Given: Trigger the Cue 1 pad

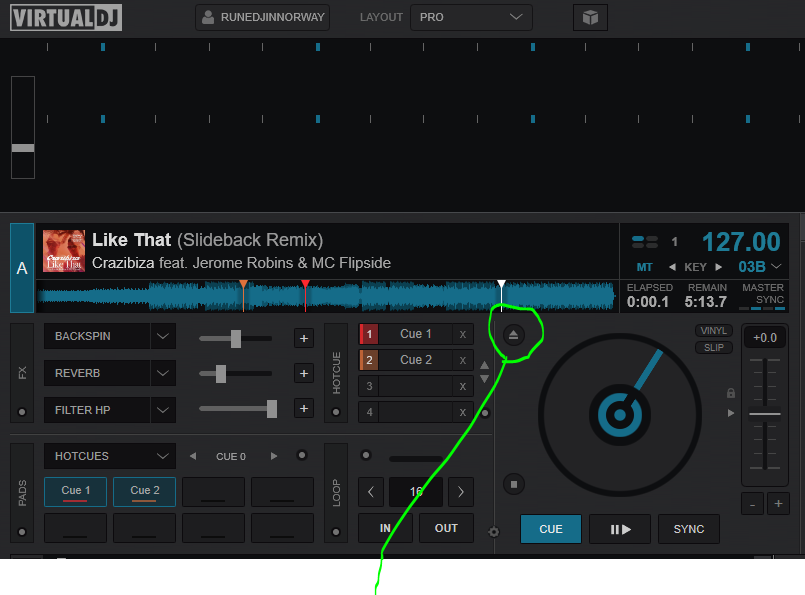Looking at the screenshot, I should (x=75, y=492).
